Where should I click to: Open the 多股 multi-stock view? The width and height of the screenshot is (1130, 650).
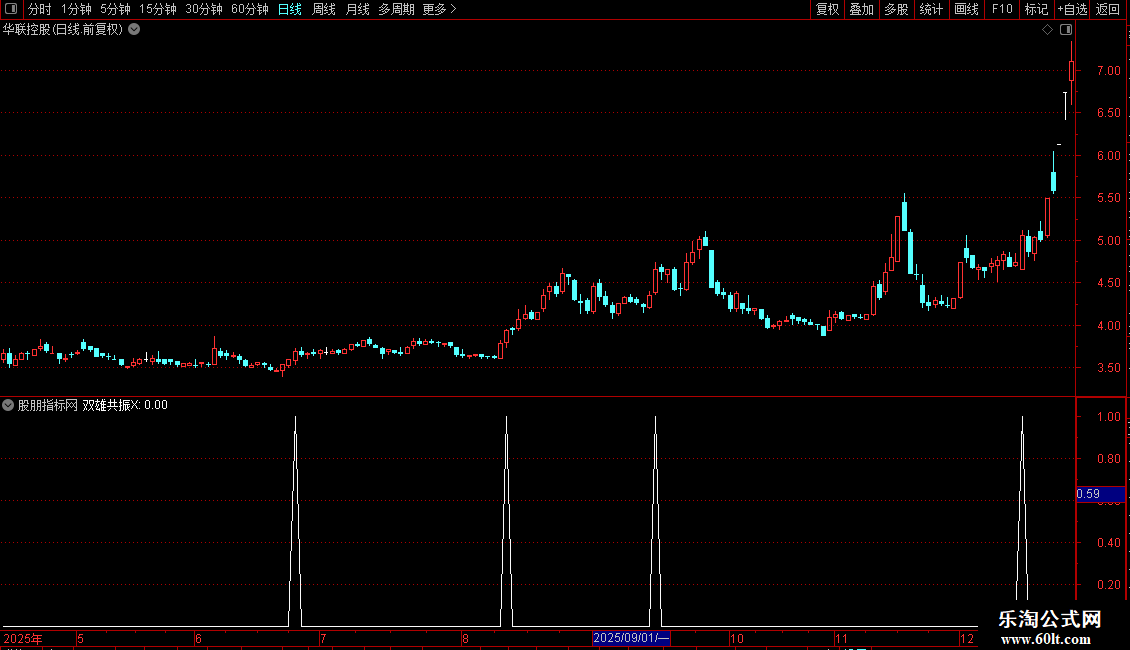[x=896, y=9]
